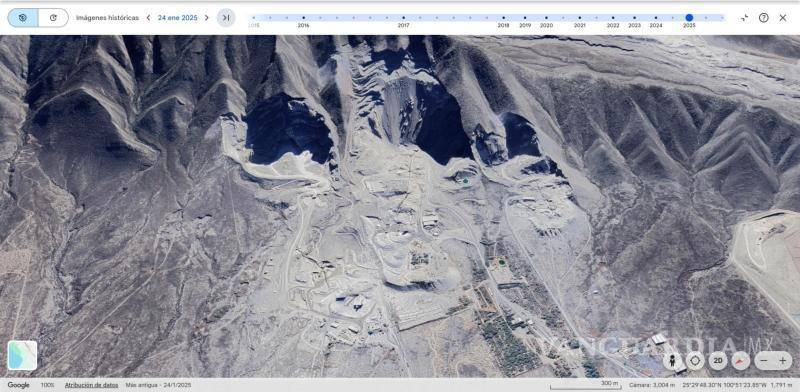Select the 2022 timeline marker
This screenshot has height=392, width=800.
(613, 18)
